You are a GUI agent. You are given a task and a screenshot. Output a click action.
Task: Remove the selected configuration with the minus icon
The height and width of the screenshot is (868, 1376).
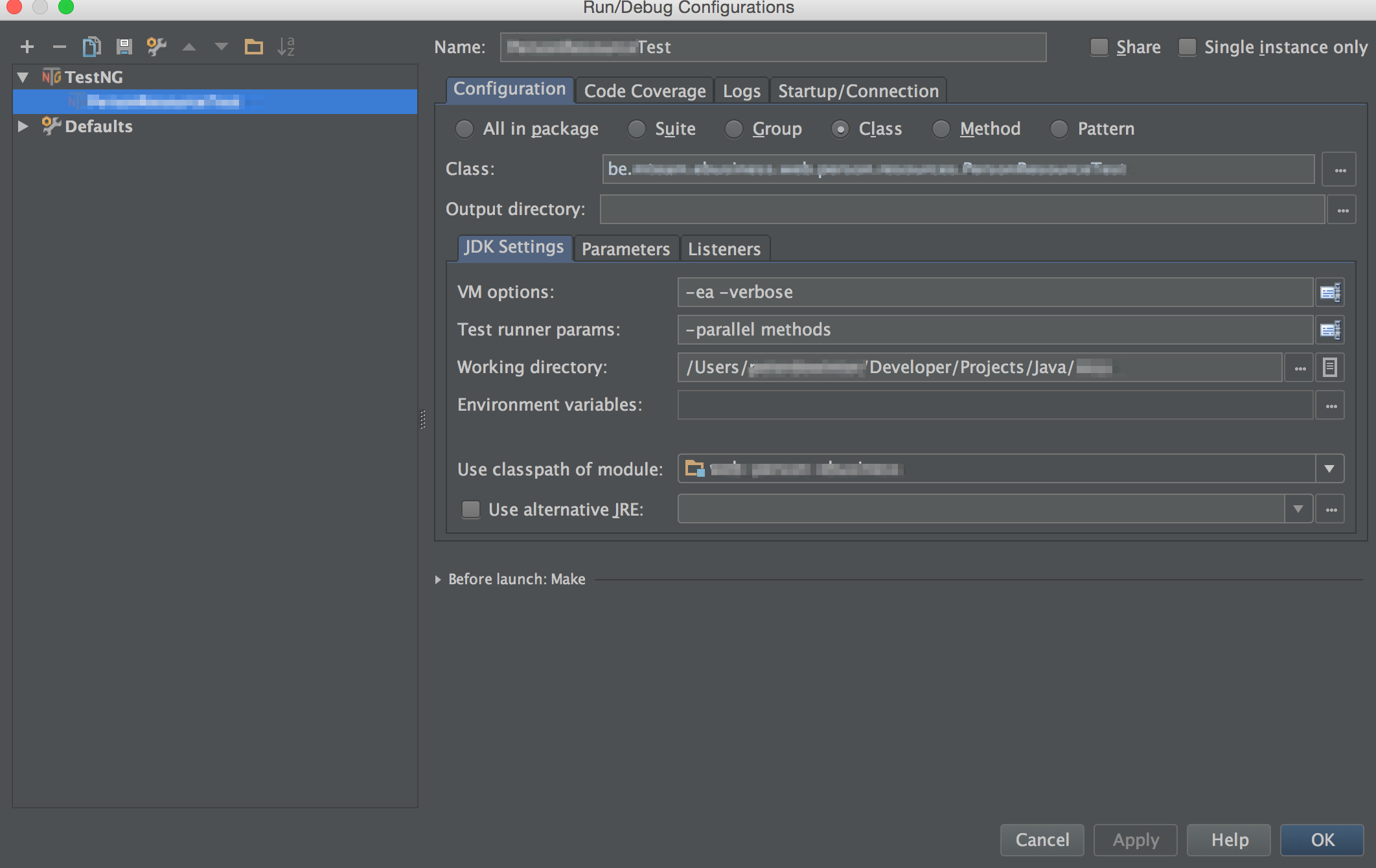coord(59,47)
